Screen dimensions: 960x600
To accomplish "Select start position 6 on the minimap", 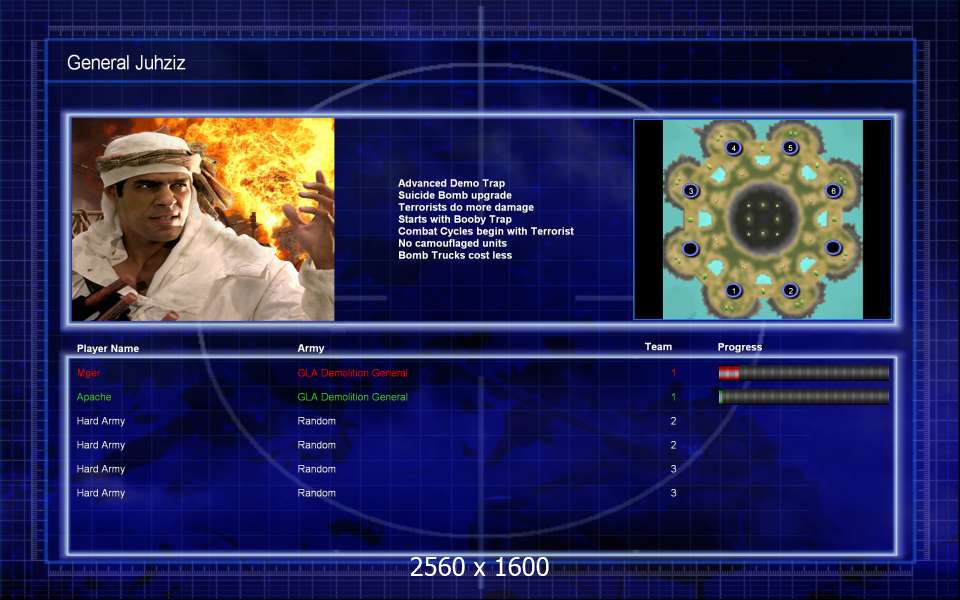I will tap(833, 190).
